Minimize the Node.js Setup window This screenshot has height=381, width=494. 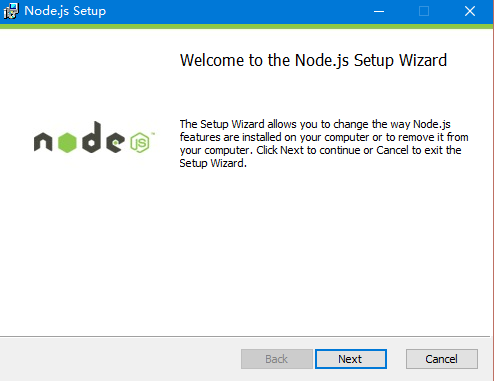(379, 11)
